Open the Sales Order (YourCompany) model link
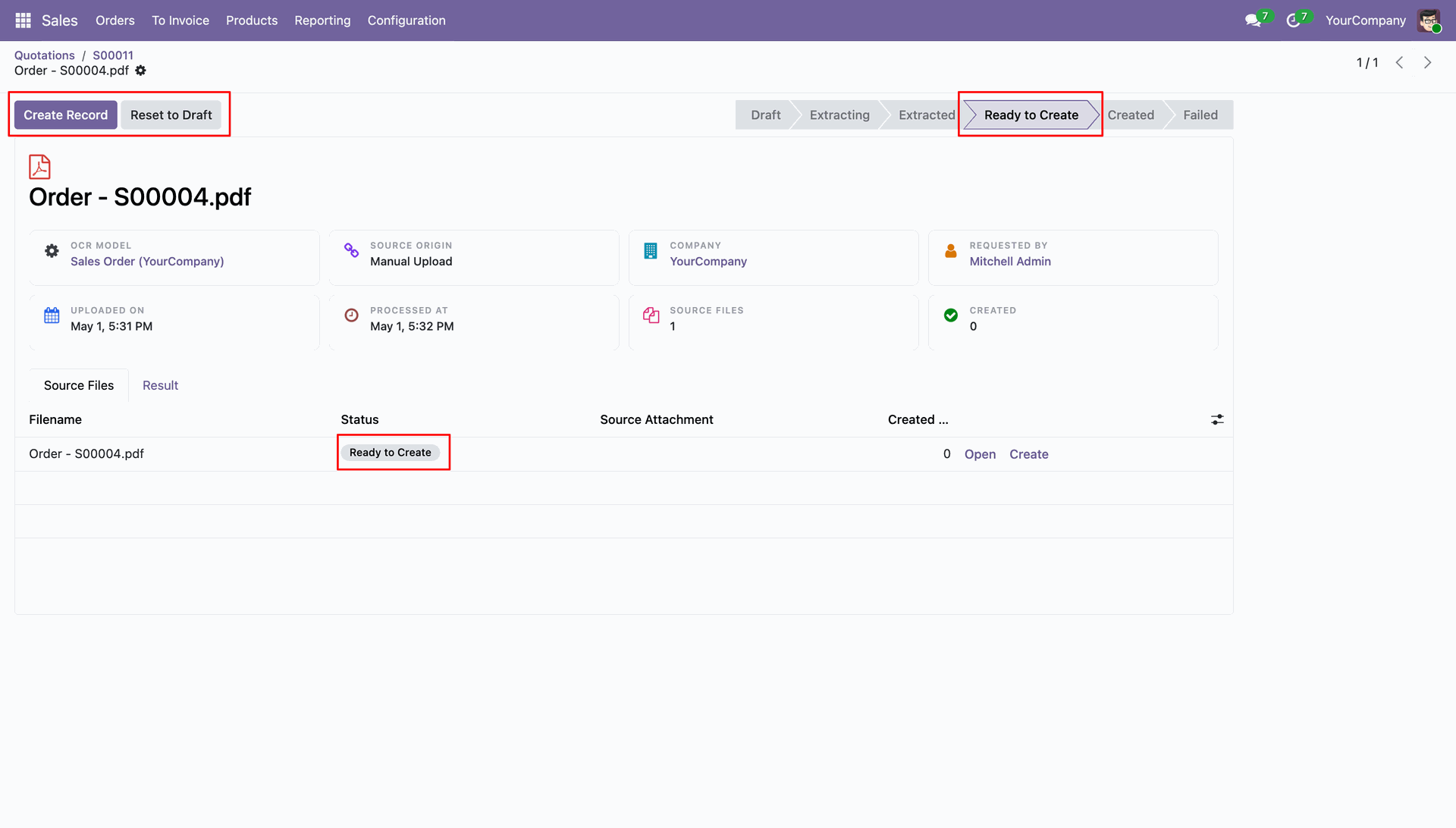 point(147,262)
